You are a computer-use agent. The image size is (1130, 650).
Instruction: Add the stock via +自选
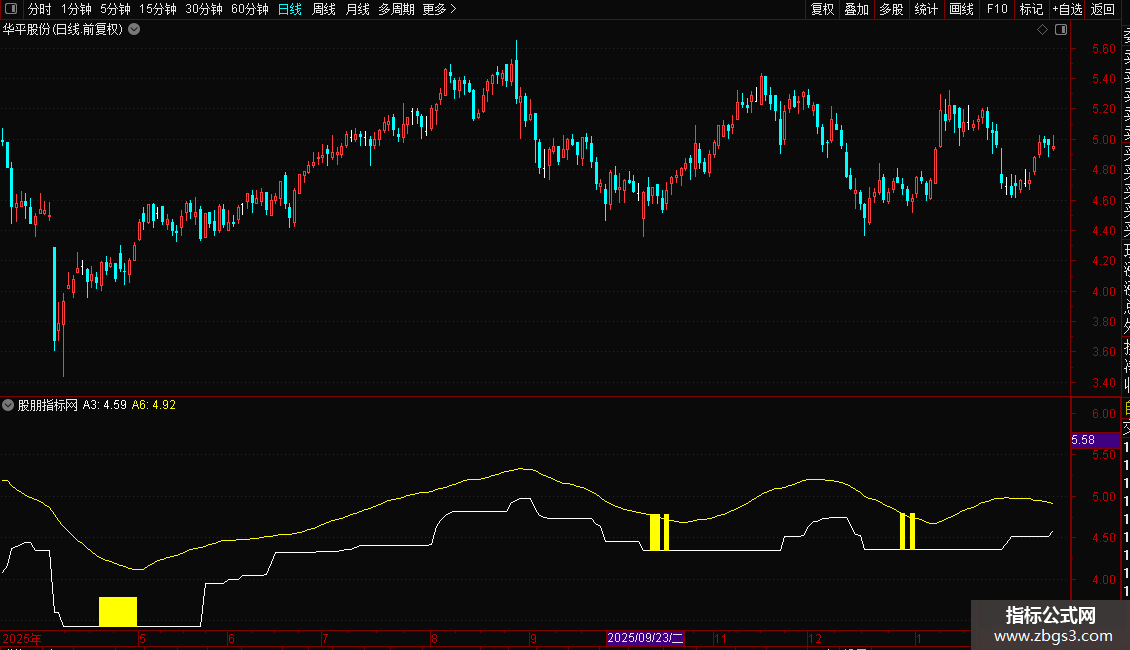(1067, 9)
